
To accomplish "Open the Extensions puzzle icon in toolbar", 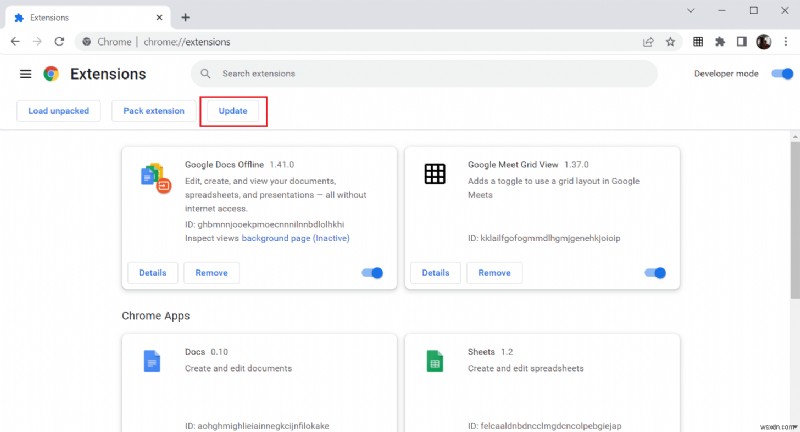I will click(x=720, y=42).
